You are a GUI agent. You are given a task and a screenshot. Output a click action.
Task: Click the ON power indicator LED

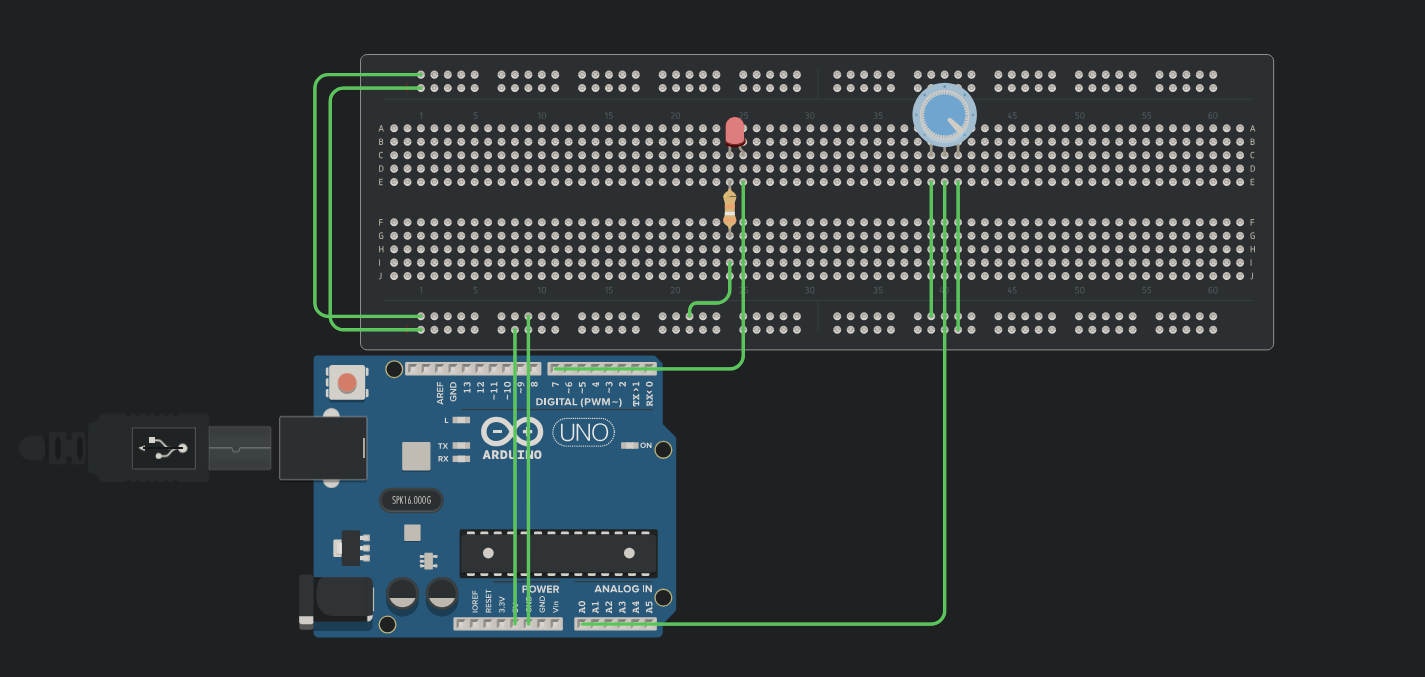pos(629,446)
